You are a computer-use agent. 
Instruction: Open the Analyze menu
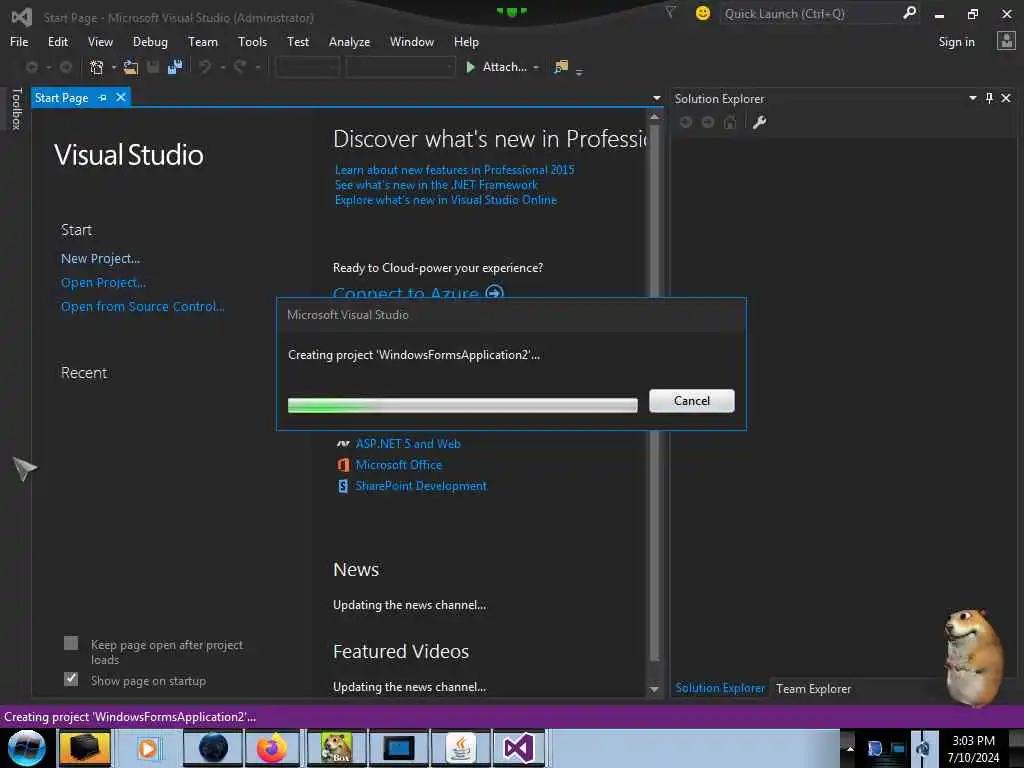click(x=349, y=41)
